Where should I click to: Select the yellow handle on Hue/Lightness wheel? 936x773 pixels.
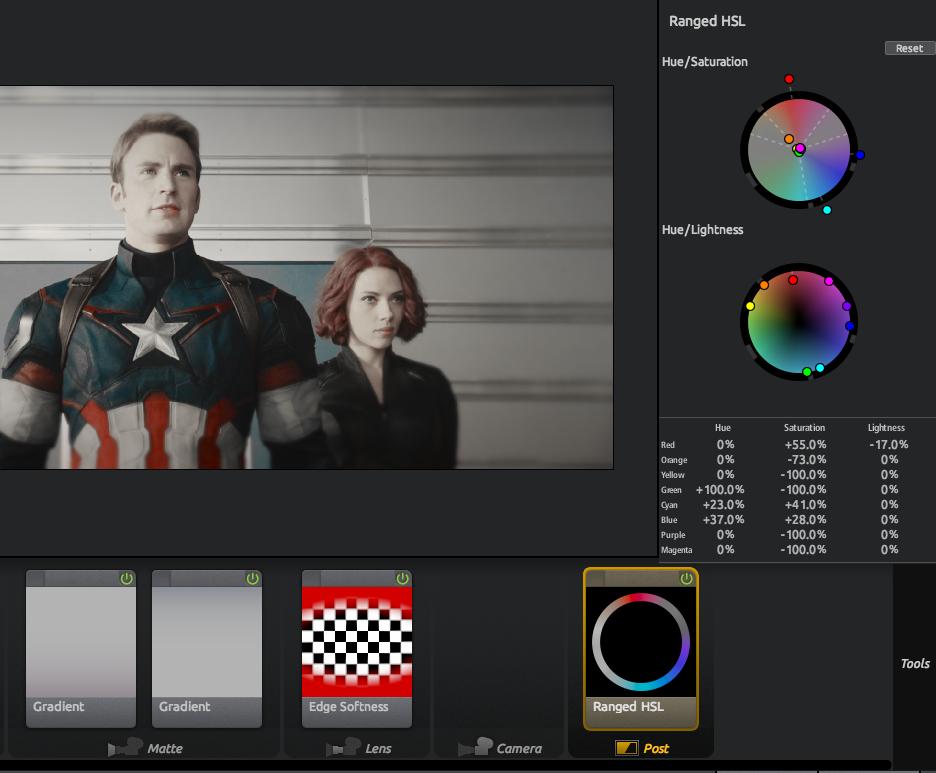point(750,306)
